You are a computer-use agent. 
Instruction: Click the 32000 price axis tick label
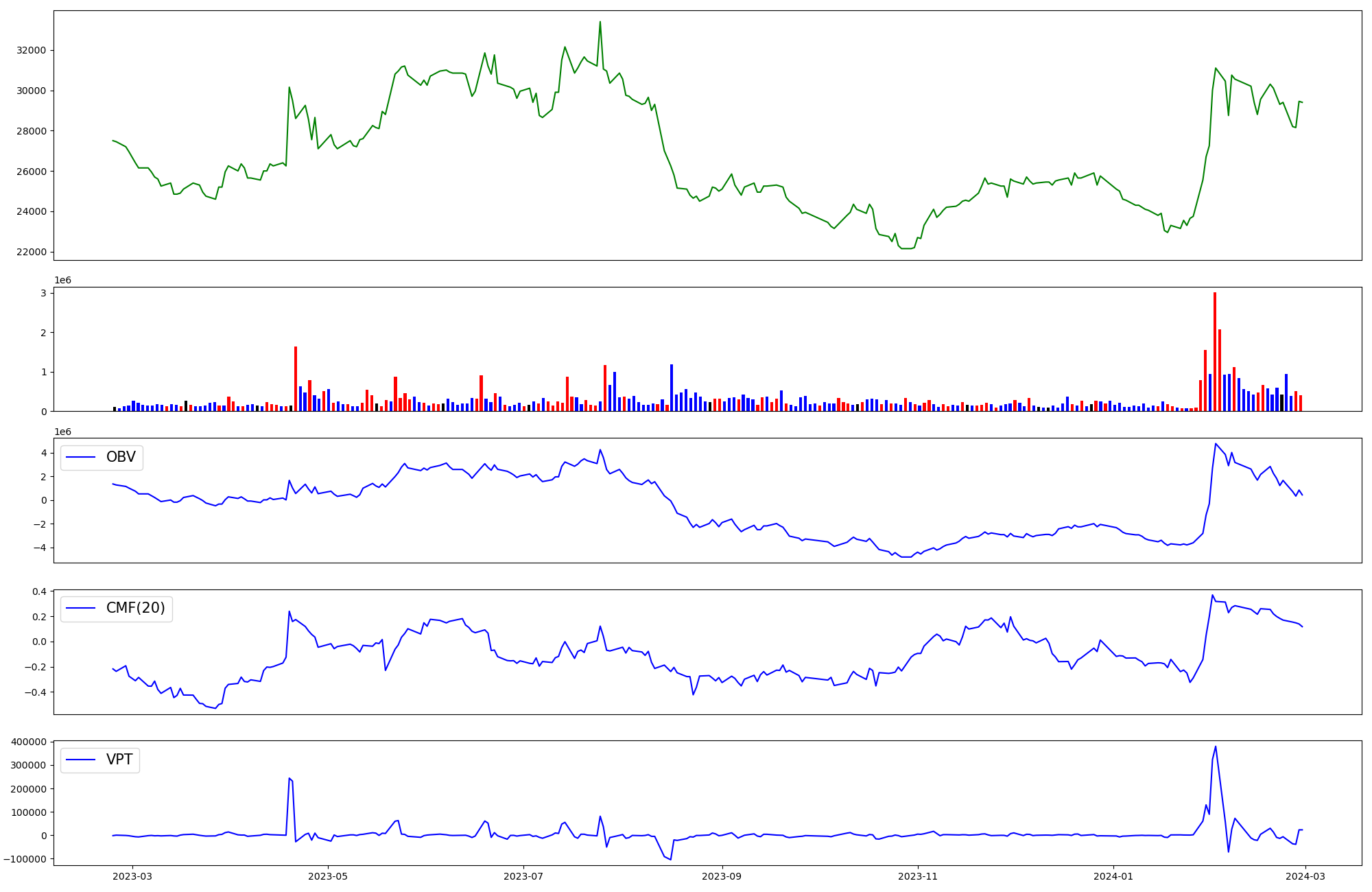pyautogui.click(x=31, y=50)
